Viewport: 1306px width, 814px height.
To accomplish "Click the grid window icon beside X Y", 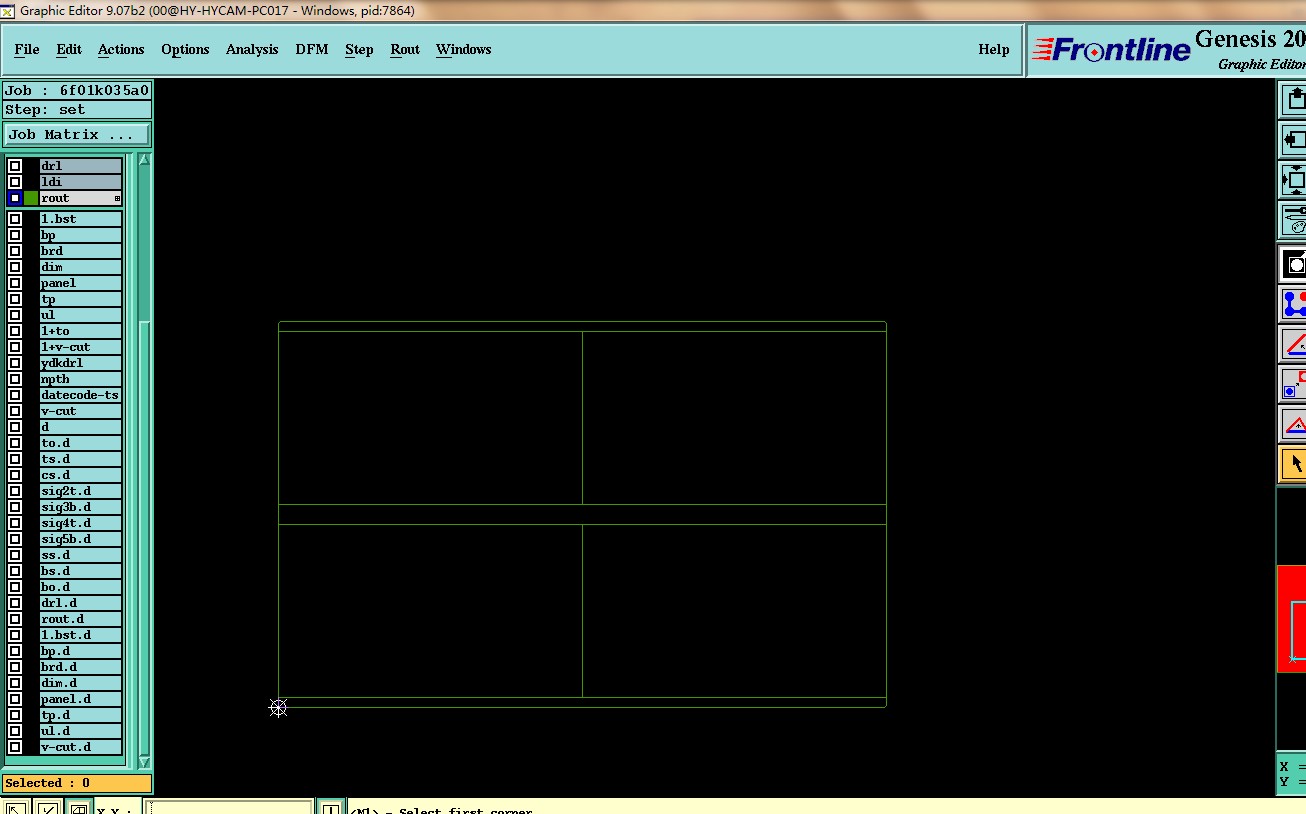I will click(79, 808).
